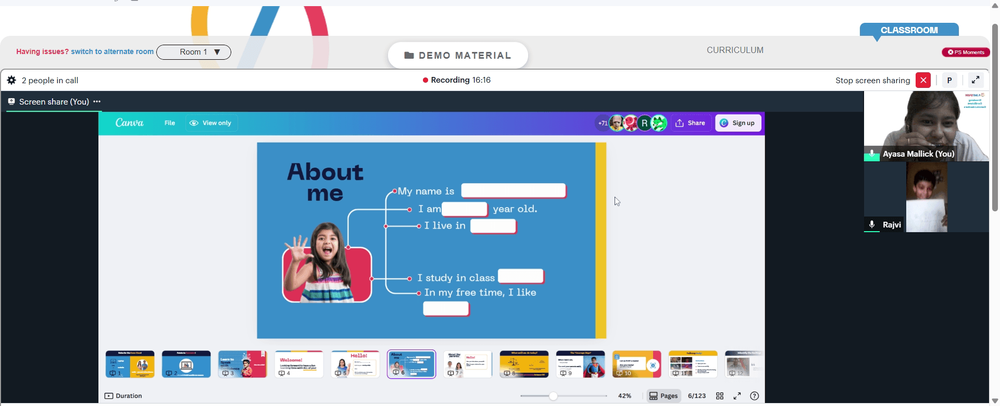
Task: Open the call settings gear icon
Action: (x=11, y=80)
